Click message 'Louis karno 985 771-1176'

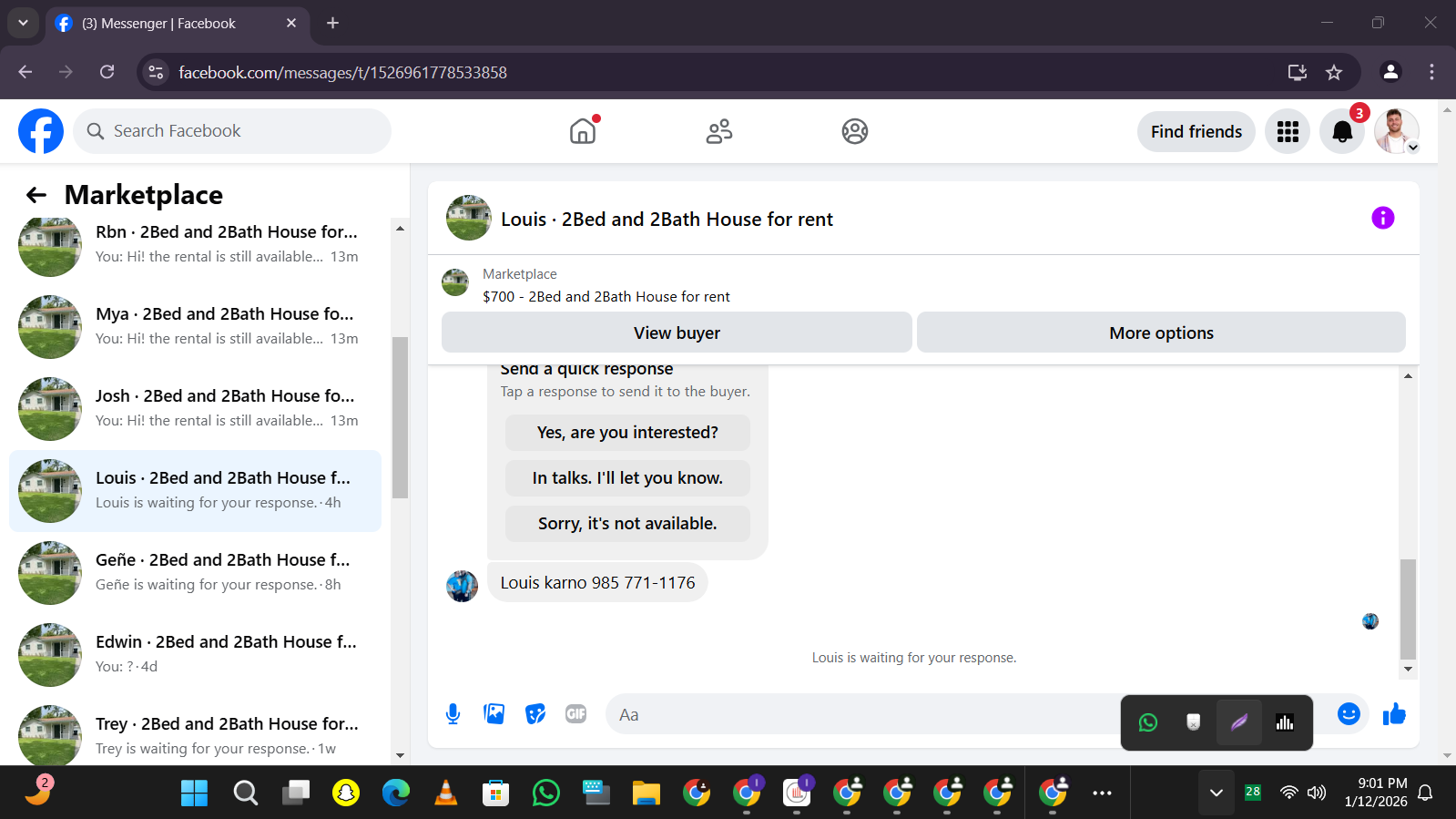pyautogui.click(x=597, y=582)
